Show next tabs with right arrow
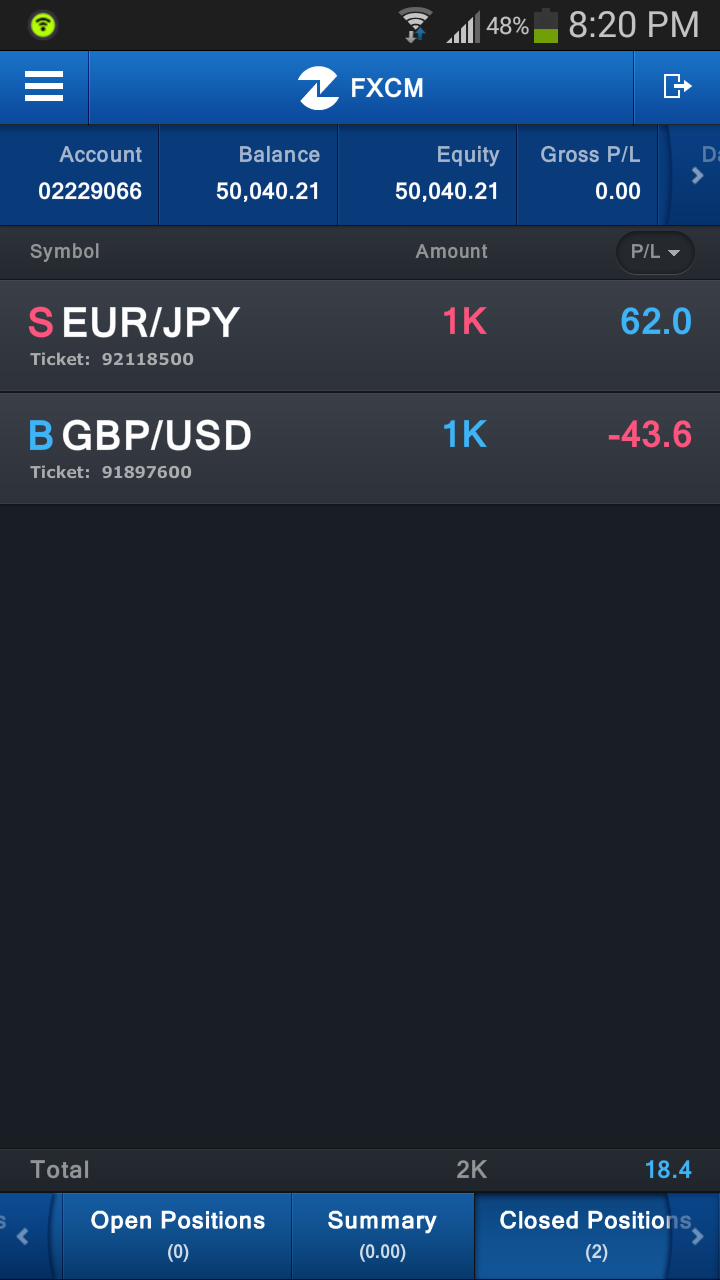Image resolution: width=720 pixels, height=1280 pixels. [698, 1236]
